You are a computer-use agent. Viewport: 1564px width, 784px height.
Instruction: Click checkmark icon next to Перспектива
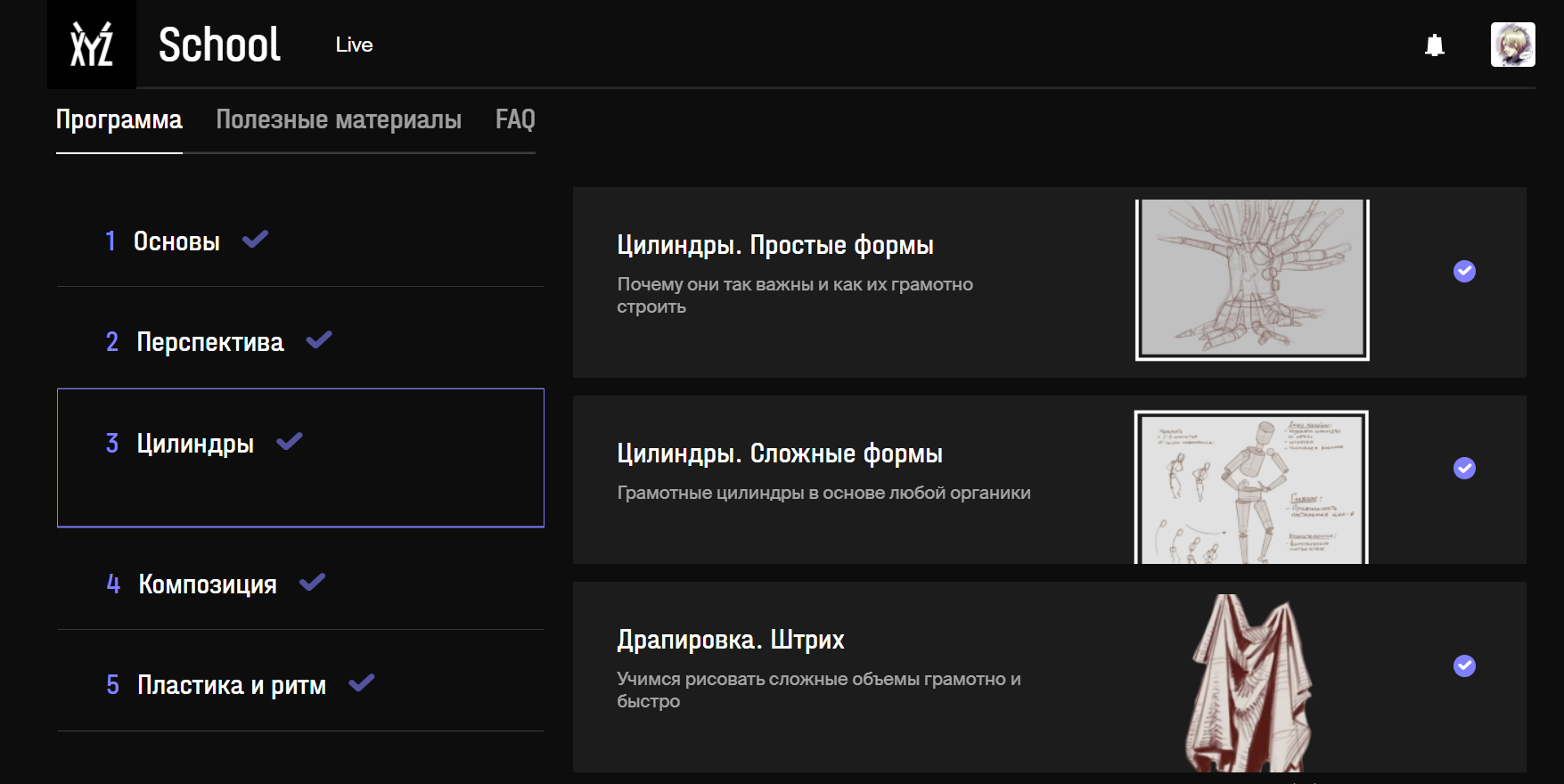click(319, 339)
